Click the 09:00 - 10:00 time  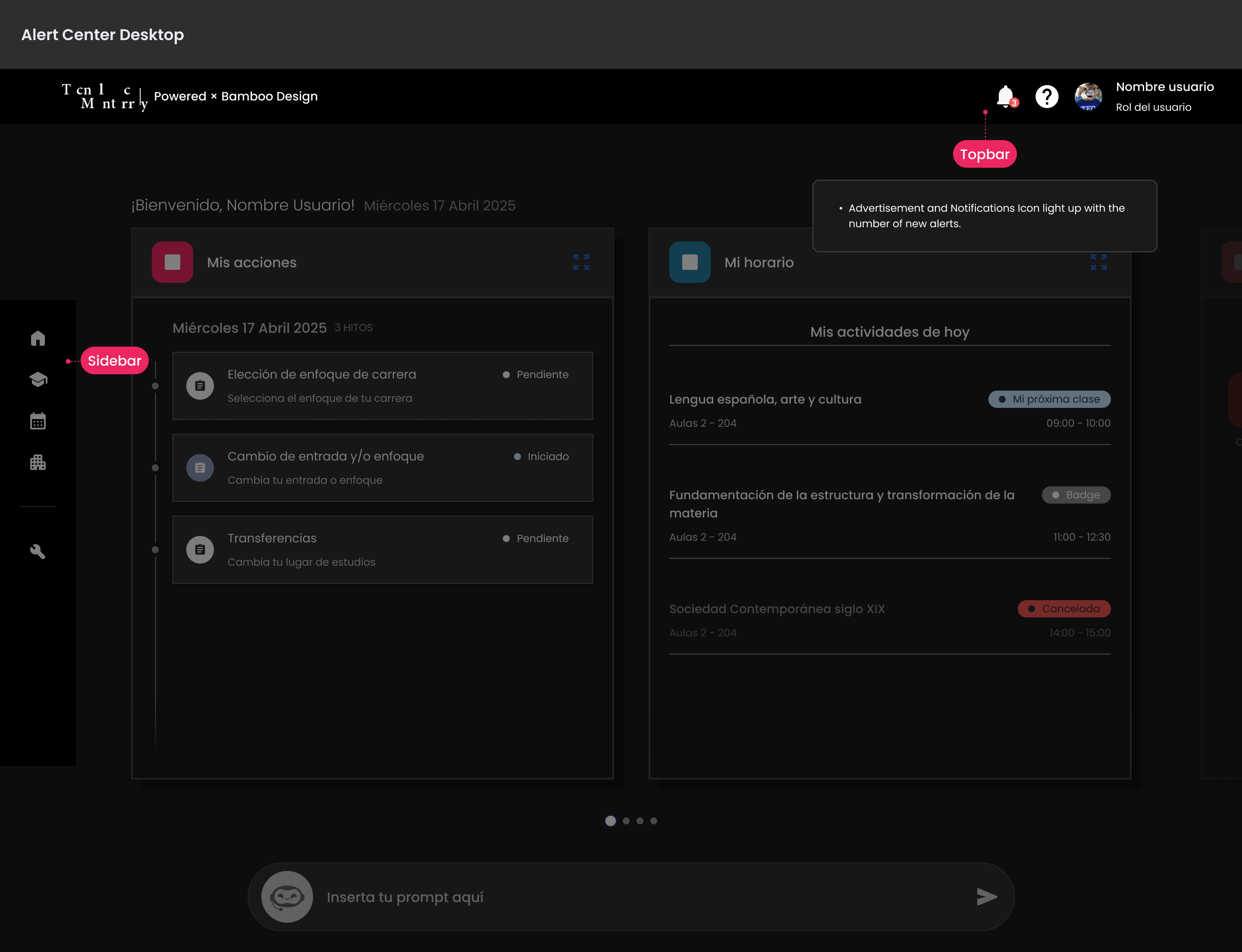pos(1078,423)
